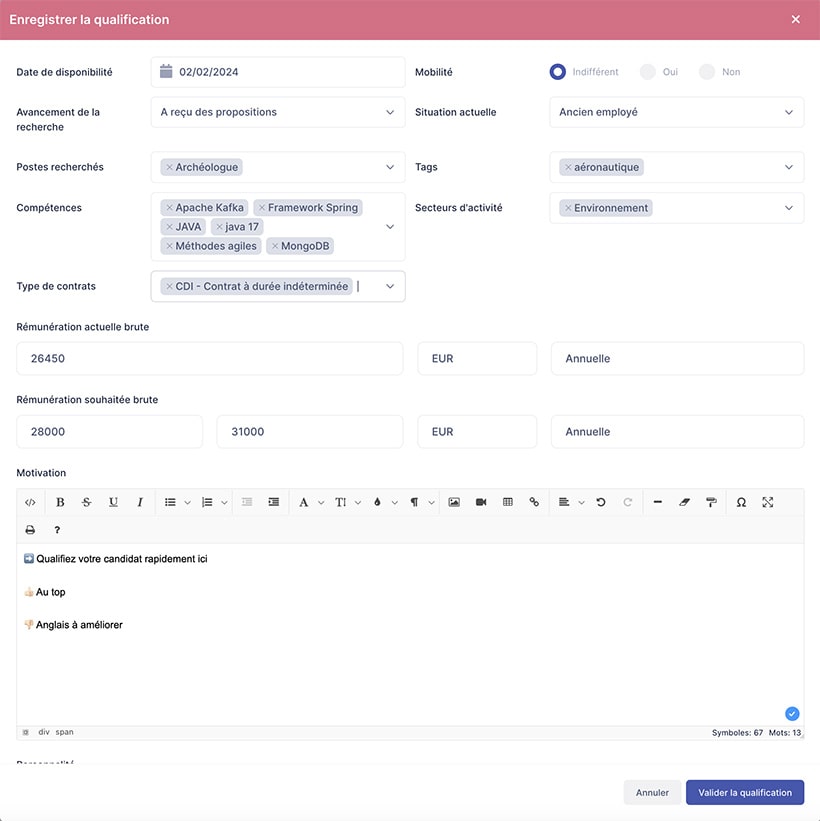This screenshot has height=821, width=820.
Task: Choose Non for Mobilité
Action: (708, 72)
